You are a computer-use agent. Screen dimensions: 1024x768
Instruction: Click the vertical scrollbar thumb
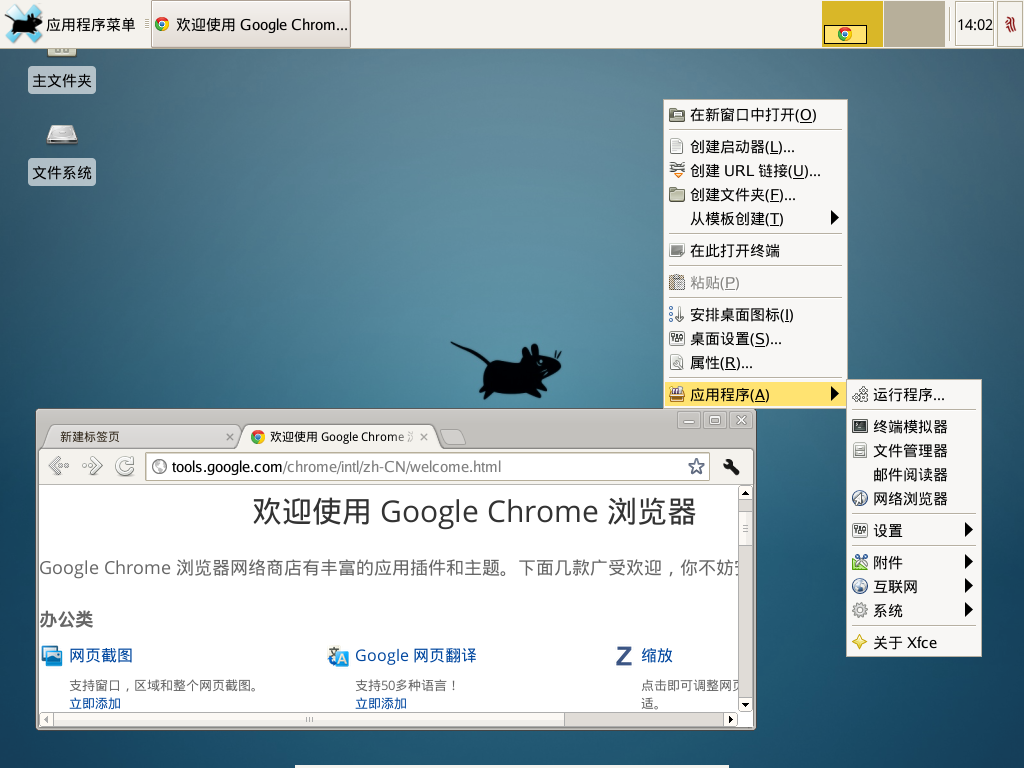tap(745, 528)
